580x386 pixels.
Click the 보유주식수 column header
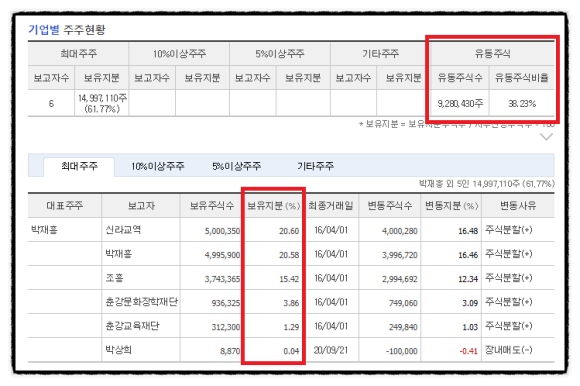(x=212, y=206)
